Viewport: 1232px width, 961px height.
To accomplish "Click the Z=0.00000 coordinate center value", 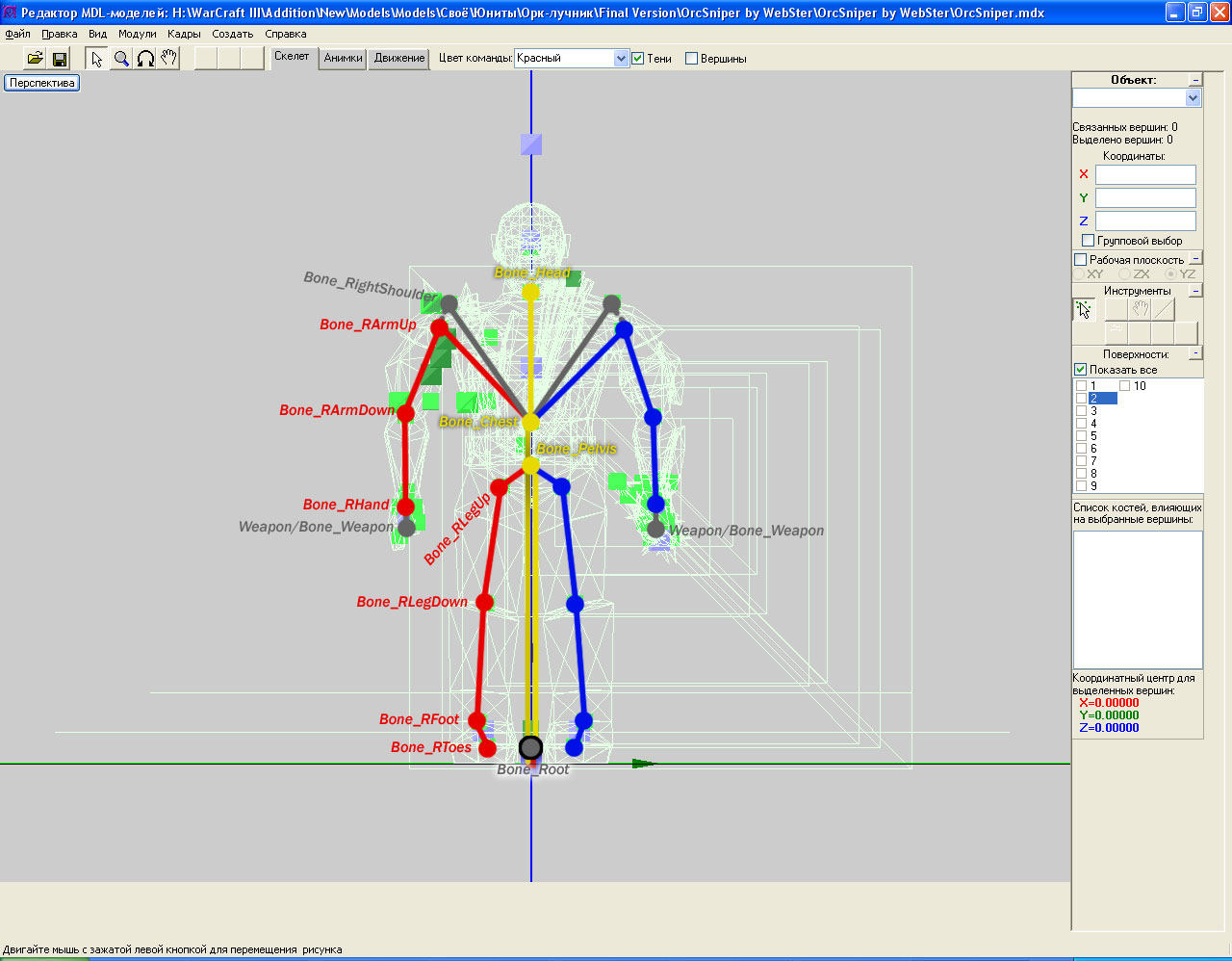I will (x=1109, y=728).
